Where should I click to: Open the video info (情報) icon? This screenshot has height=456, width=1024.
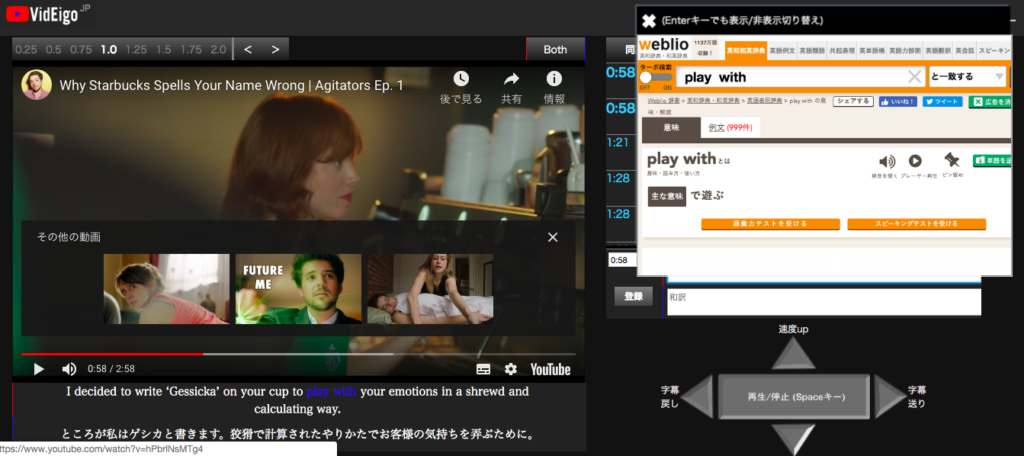point(554,79)
